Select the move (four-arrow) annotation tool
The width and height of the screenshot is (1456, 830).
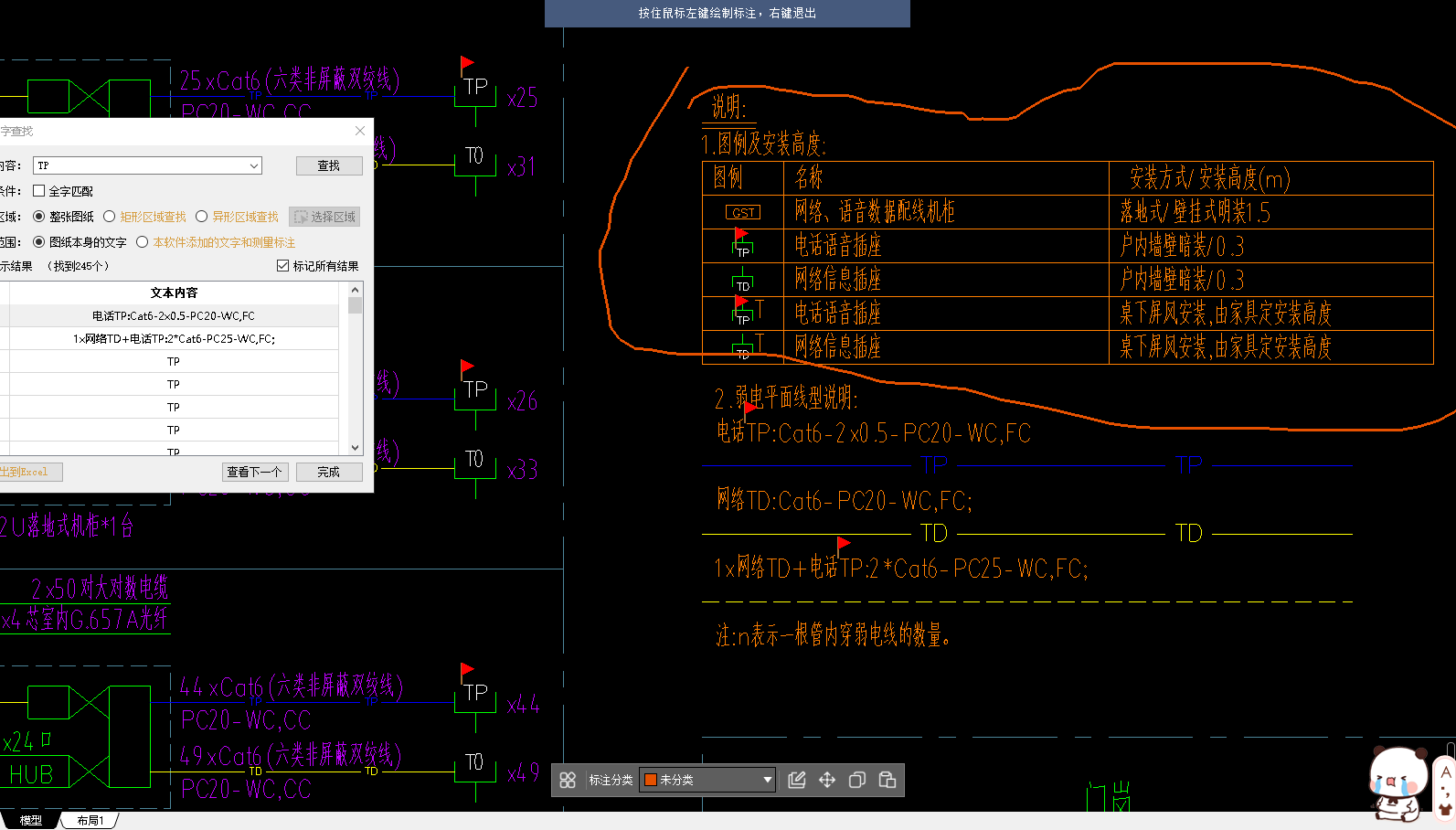point(827,780)
